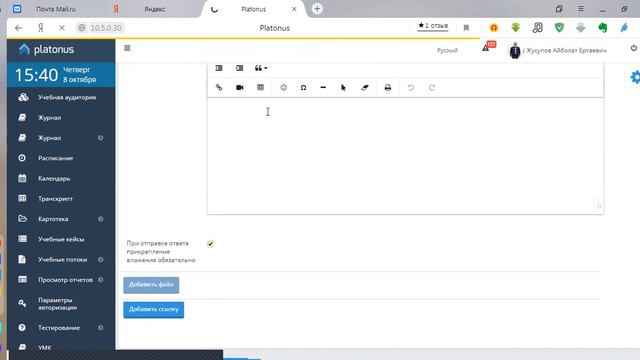Insert video using the camera icon
640x360 pixels.
[x=240, y=87]
